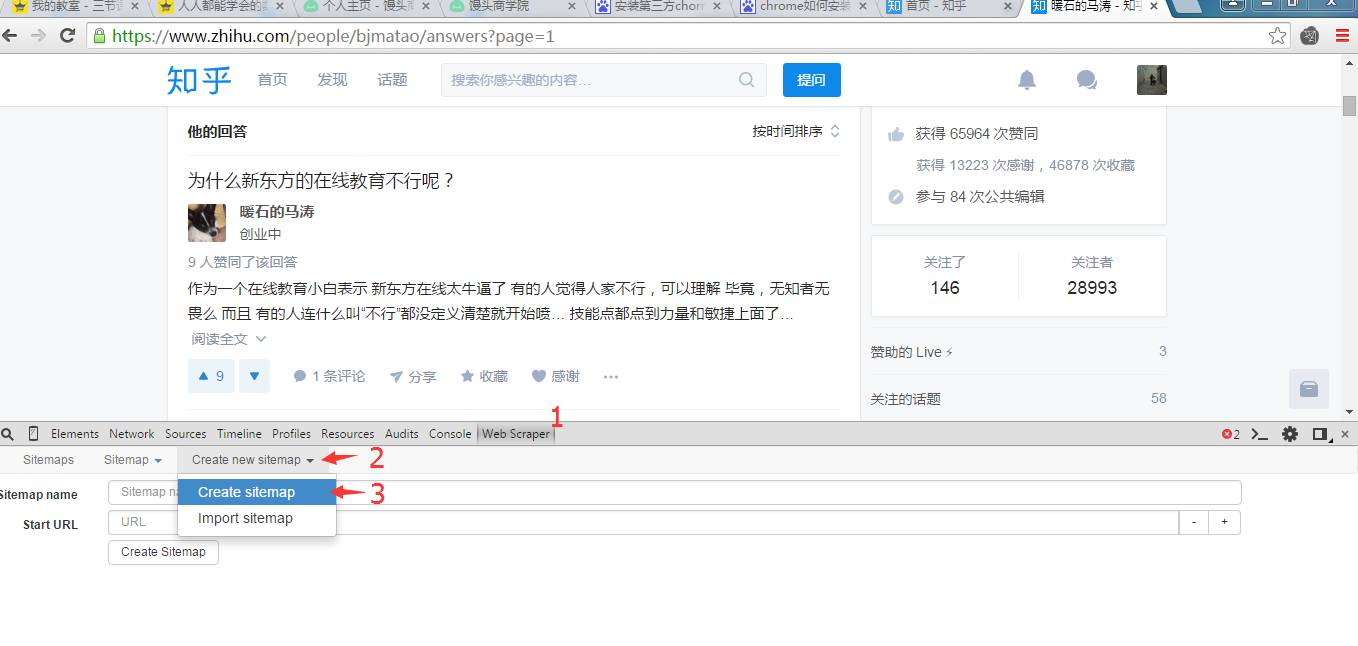The width and height of the screenshot is (1358, 646).
Task: Click the DevTools dock side icon
Action: [x=1321, y=434]
